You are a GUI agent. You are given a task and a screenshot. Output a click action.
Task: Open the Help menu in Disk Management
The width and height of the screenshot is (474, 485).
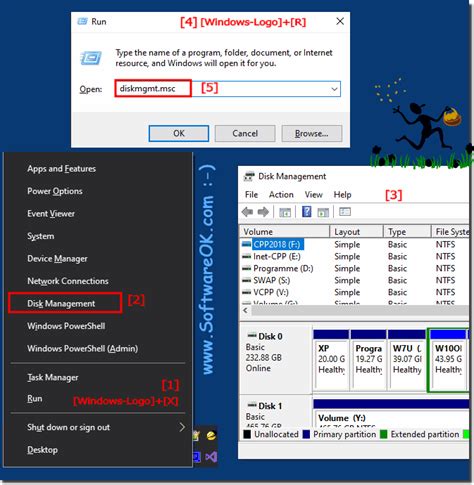tap(342, 195)
